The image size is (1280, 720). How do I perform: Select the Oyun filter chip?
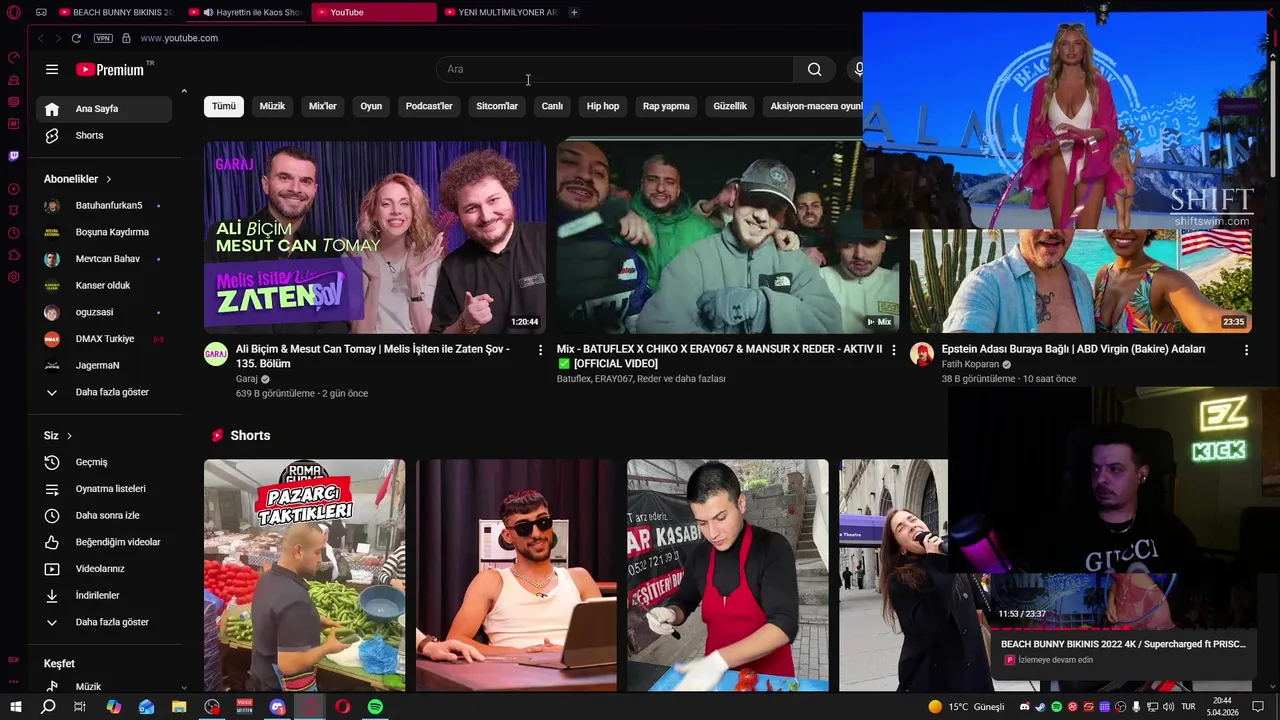tap(371, 106)
